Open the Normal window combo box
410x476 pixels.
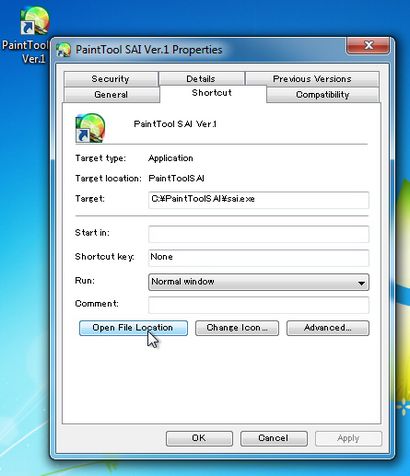coord(259,282)
